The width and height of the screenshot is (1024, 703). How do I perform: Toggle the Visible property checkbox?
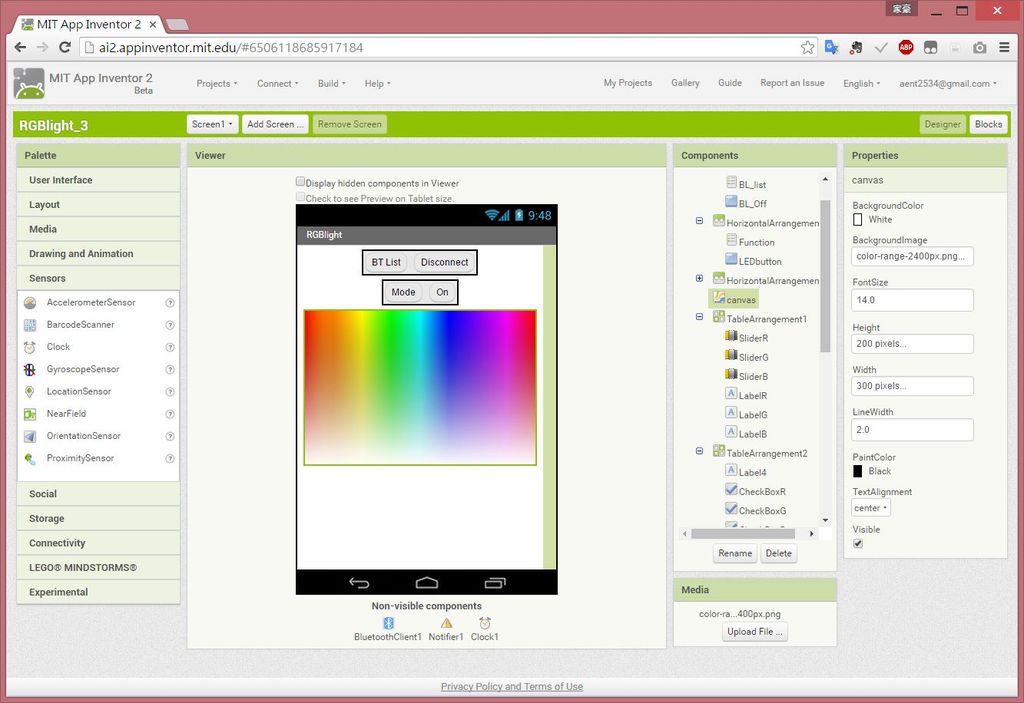click(858, 544)
